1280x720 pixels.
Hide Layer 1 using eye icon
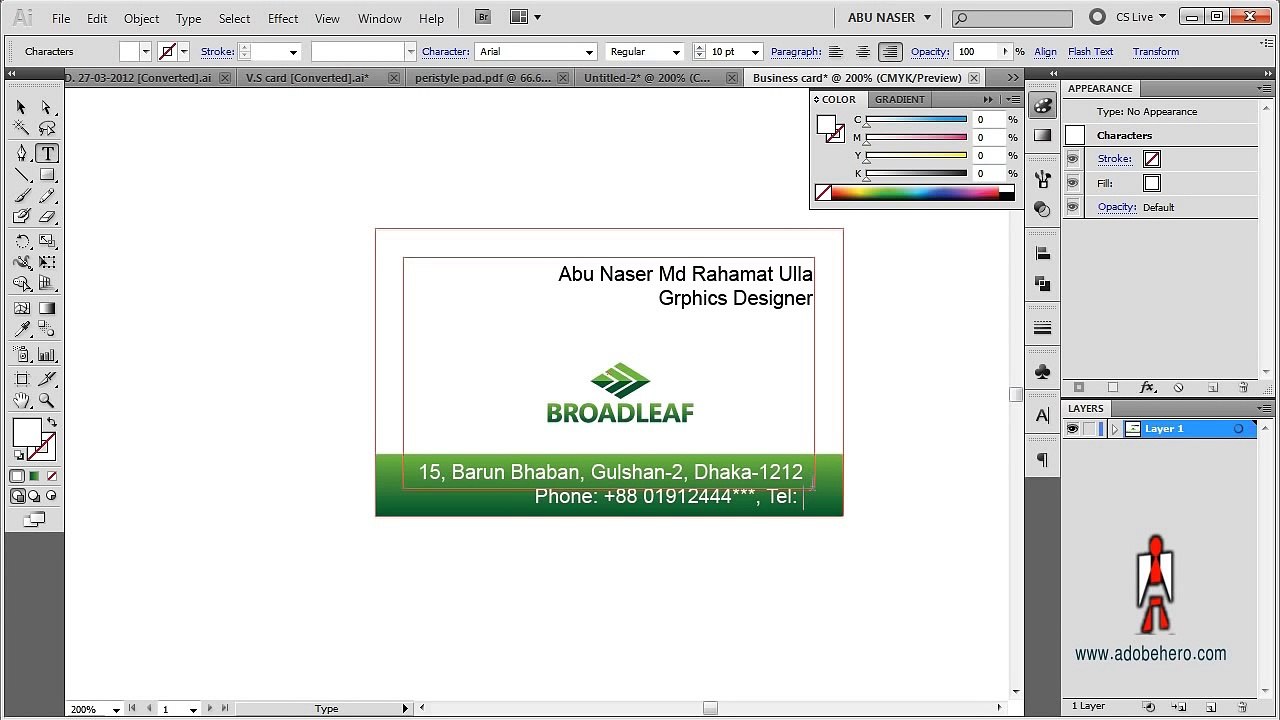click(1072, 429)
